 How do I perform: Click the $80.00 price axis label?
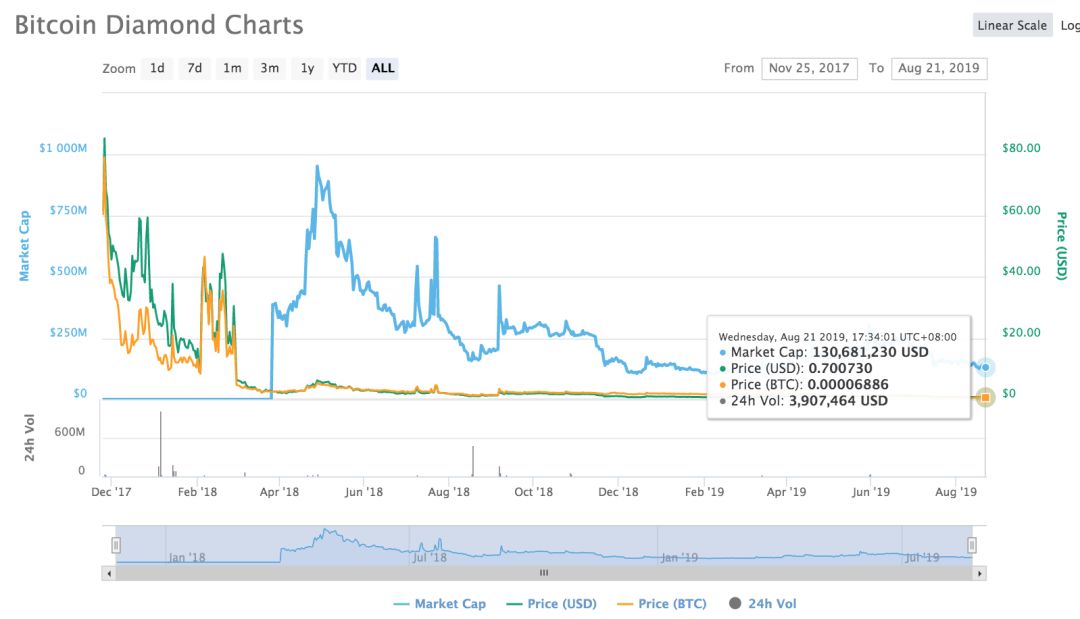[x=1021, y=148]
